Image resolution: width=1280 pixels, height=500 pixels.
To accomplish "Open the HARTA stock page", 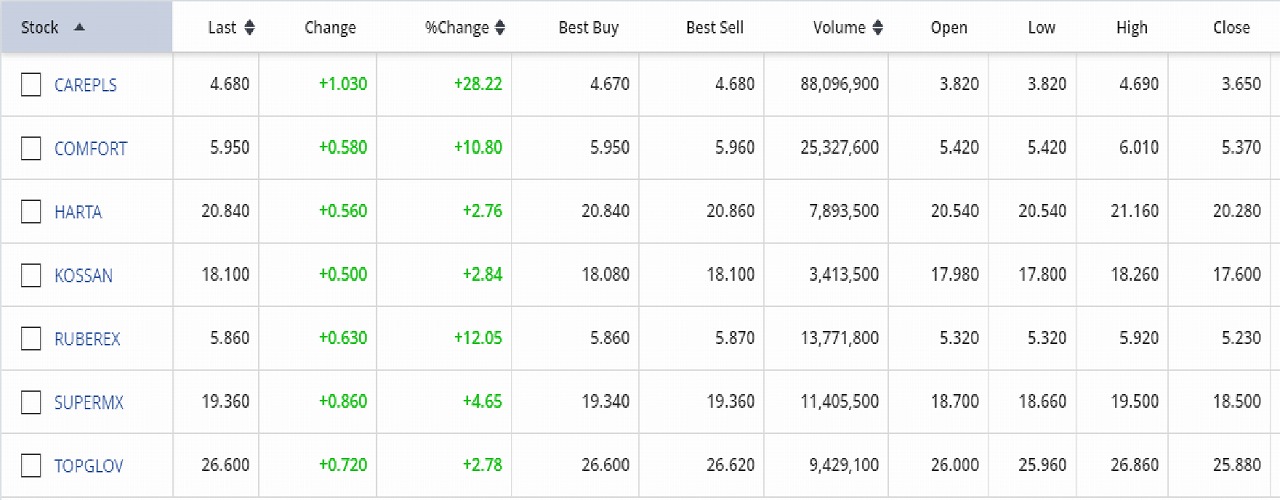I will pos(78,212).
